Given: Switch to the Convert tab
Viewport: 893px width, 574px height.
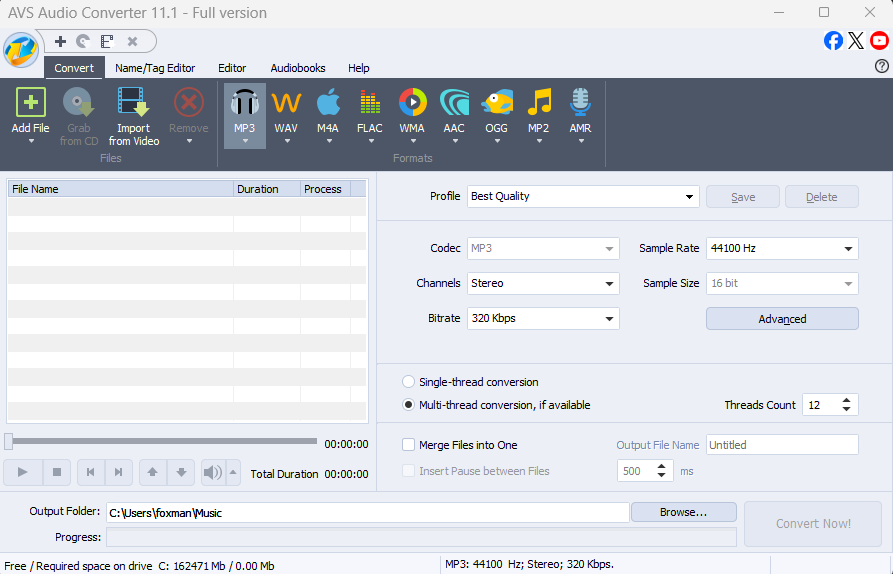Looking at the screenshot, I should (x=74, y=68).
